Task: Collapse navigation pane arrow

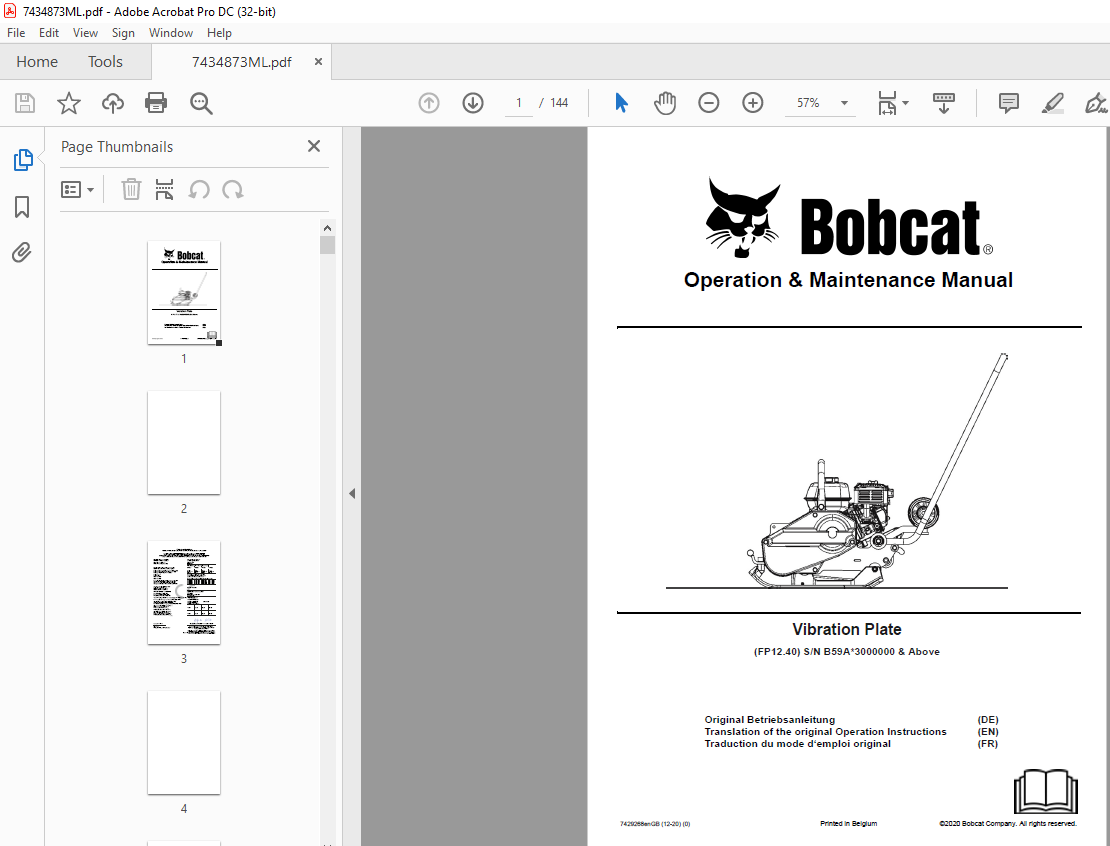Action: (x=352, y=493)
